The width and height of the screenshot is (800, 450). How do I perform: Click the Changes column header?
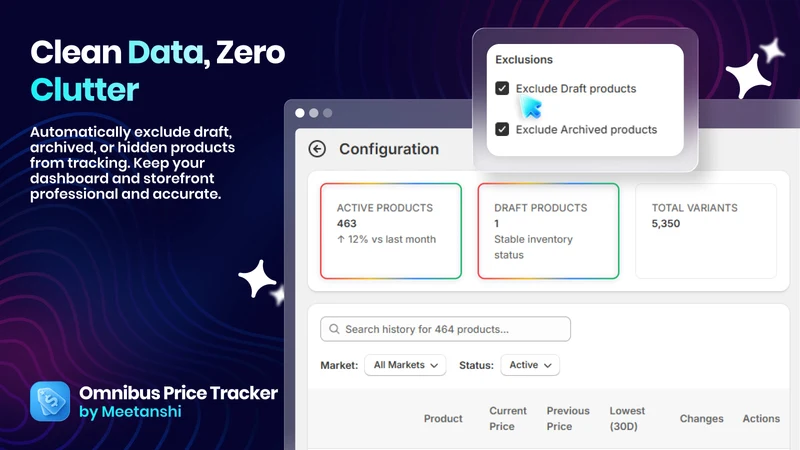point(702,418)
